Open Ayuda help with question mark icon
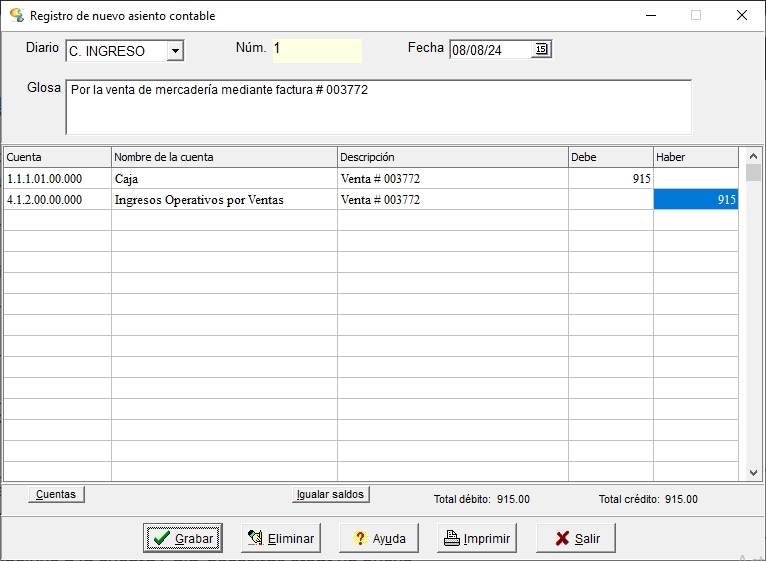Image resolution: width=766 pixels, height=561 pixels. (x=378, y=538)
